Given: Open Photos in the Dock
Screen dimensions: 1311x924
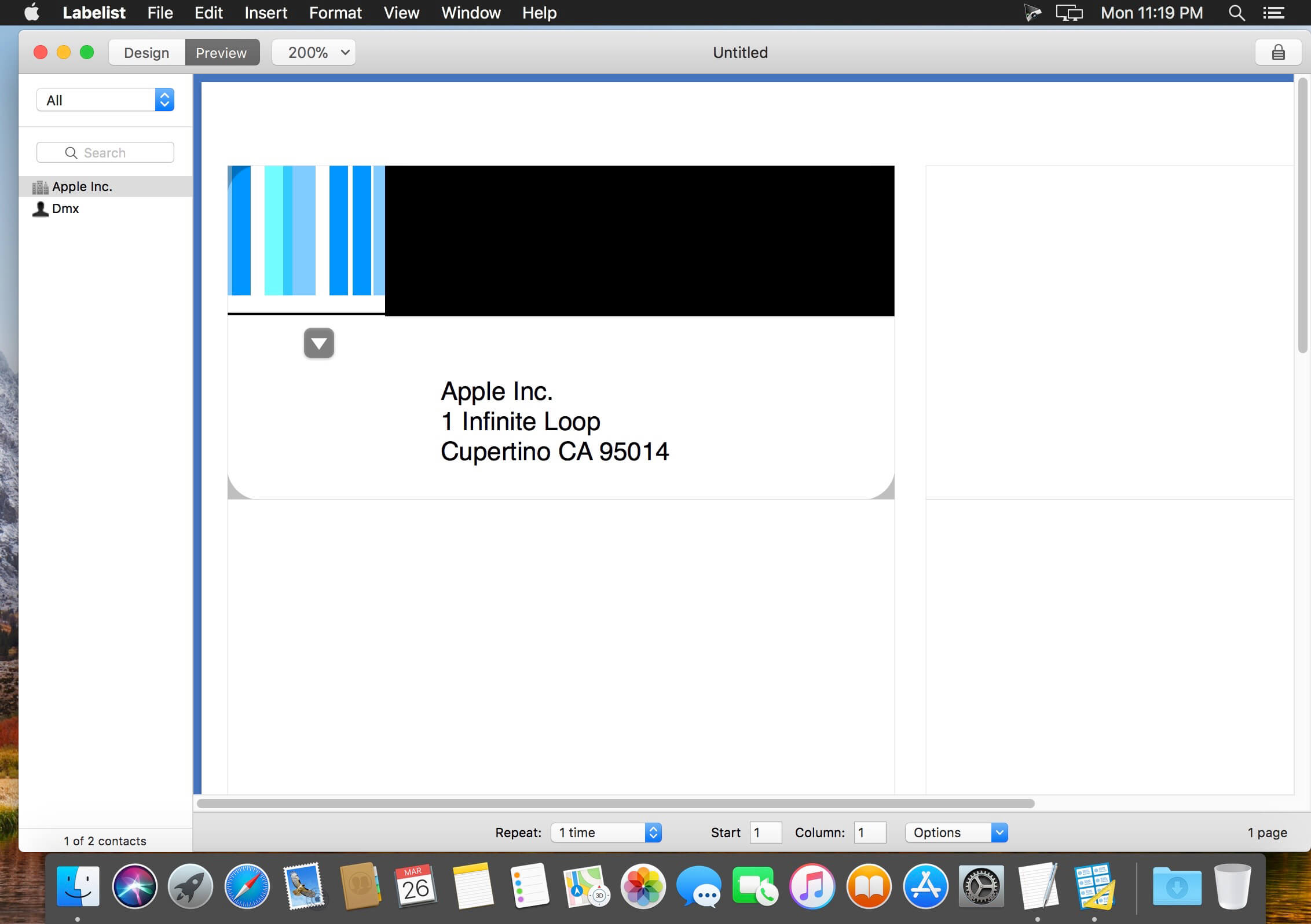Looking at the screenshot, I should point(643,886).
